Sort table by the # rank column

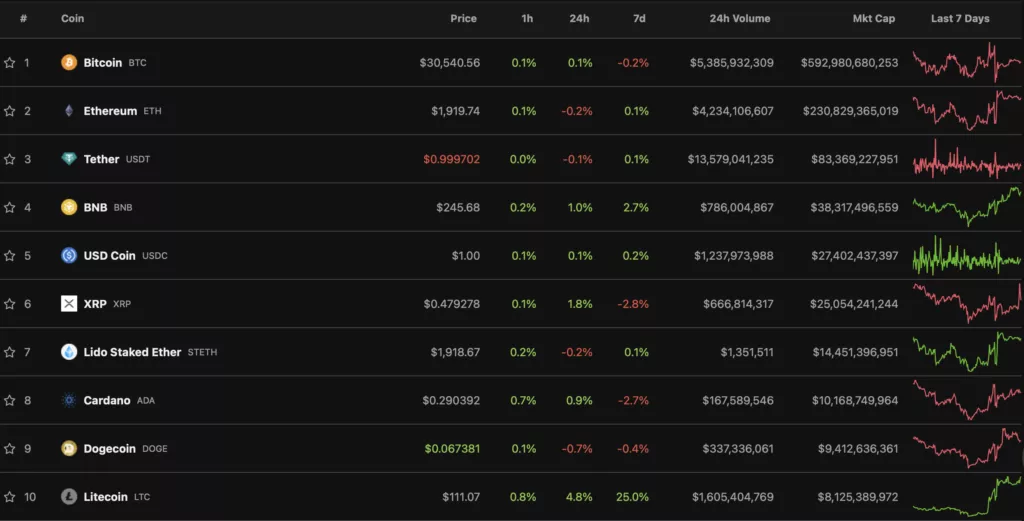click(x=24, y=18)
